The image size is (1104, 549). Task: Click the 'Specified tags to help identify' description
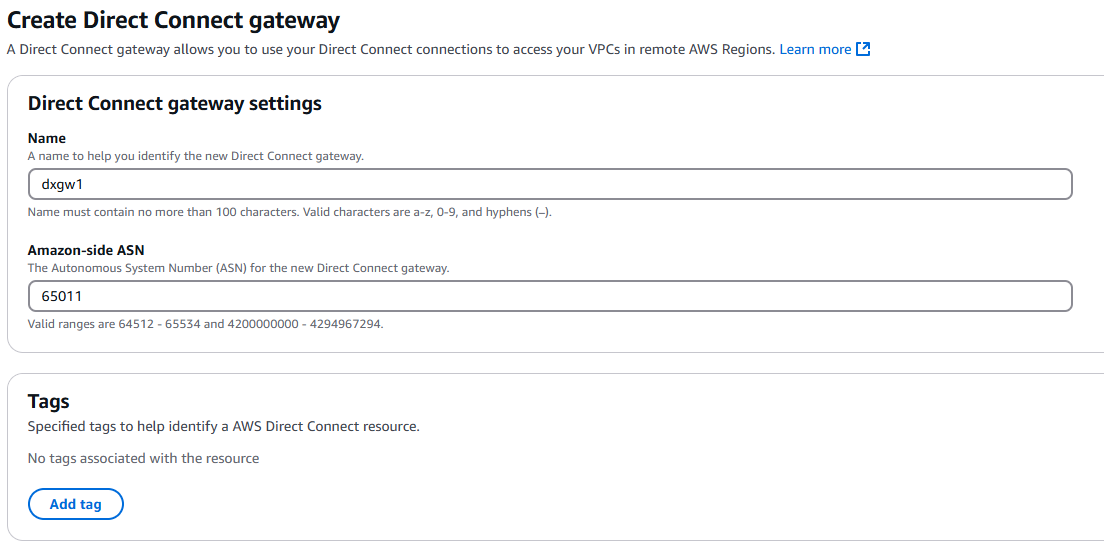(224, 427)
